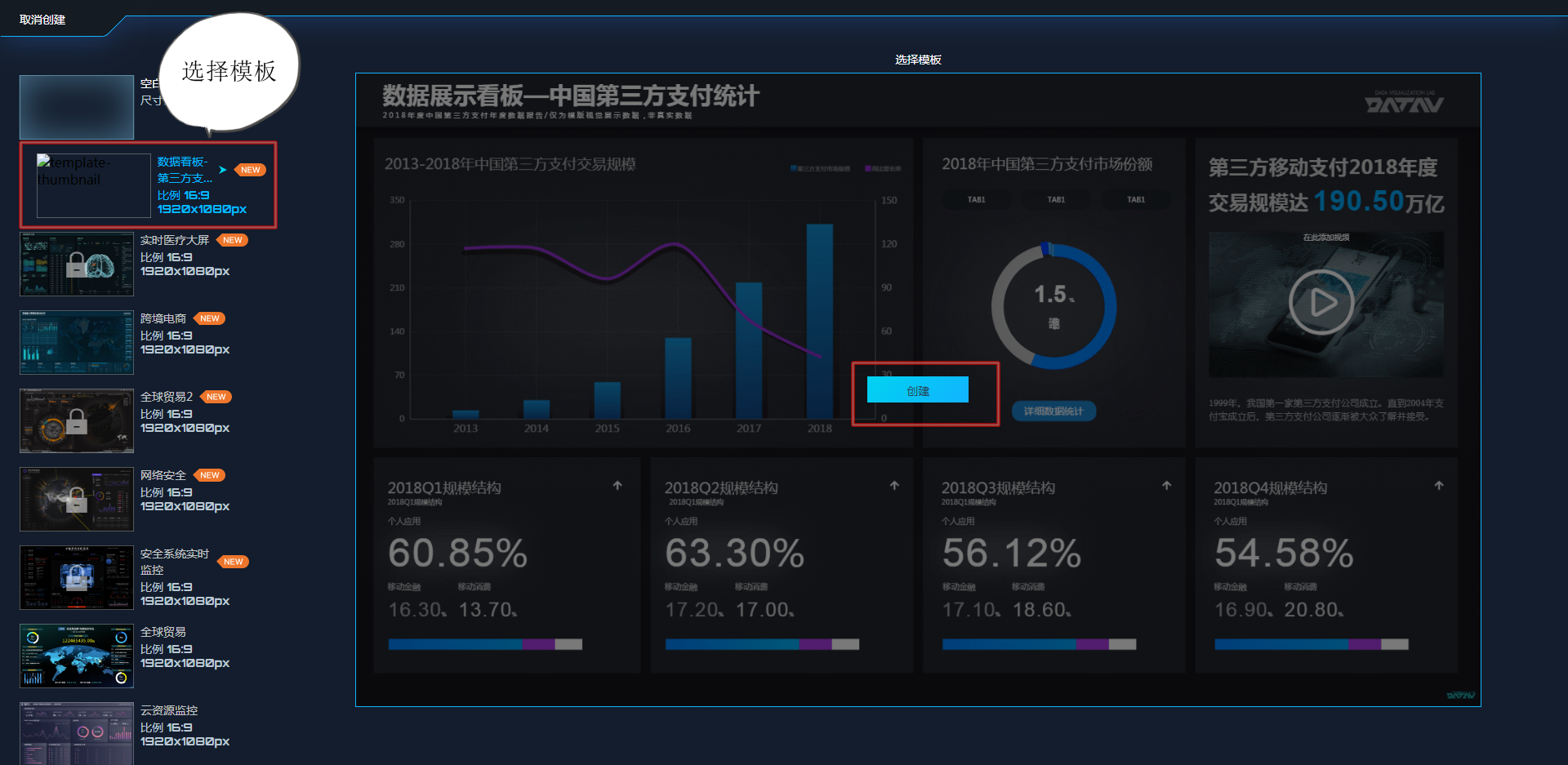Click the donut chart in market share panel
1568x765 pixels.
[x=1053, y=306]
